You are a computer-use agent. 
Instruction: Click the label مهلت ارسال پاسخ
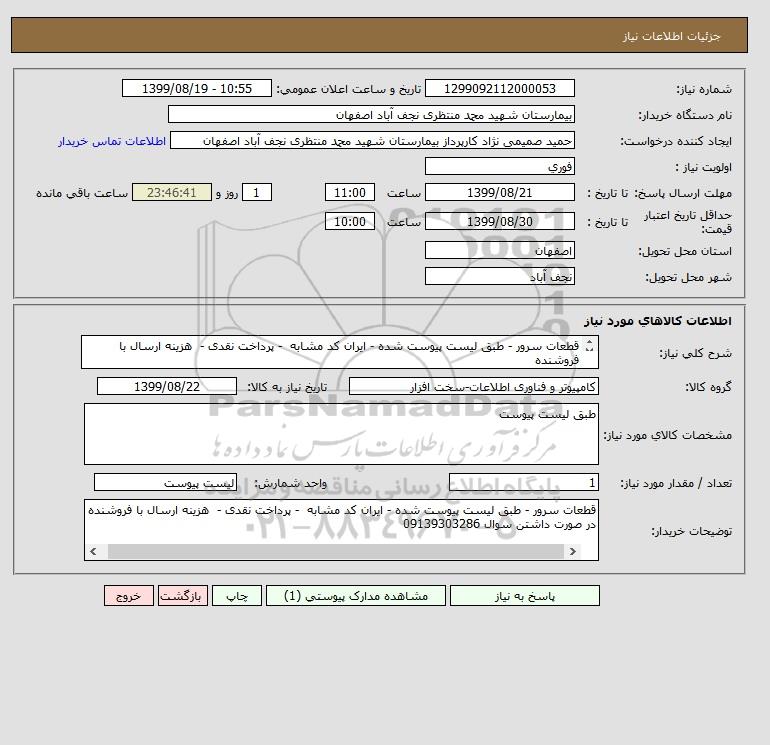click(x=682, y=193)
